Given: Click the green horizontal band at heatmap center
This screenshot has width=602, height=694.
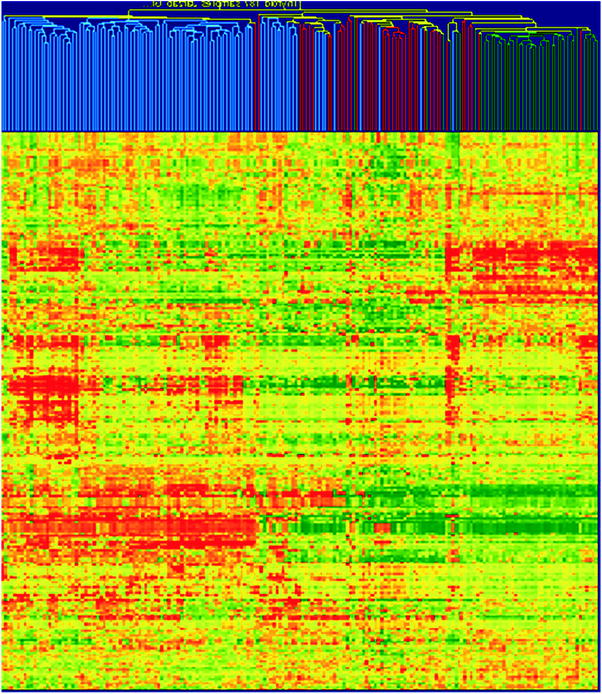Looking at the screenshot, I should click(x=330, y=382).
